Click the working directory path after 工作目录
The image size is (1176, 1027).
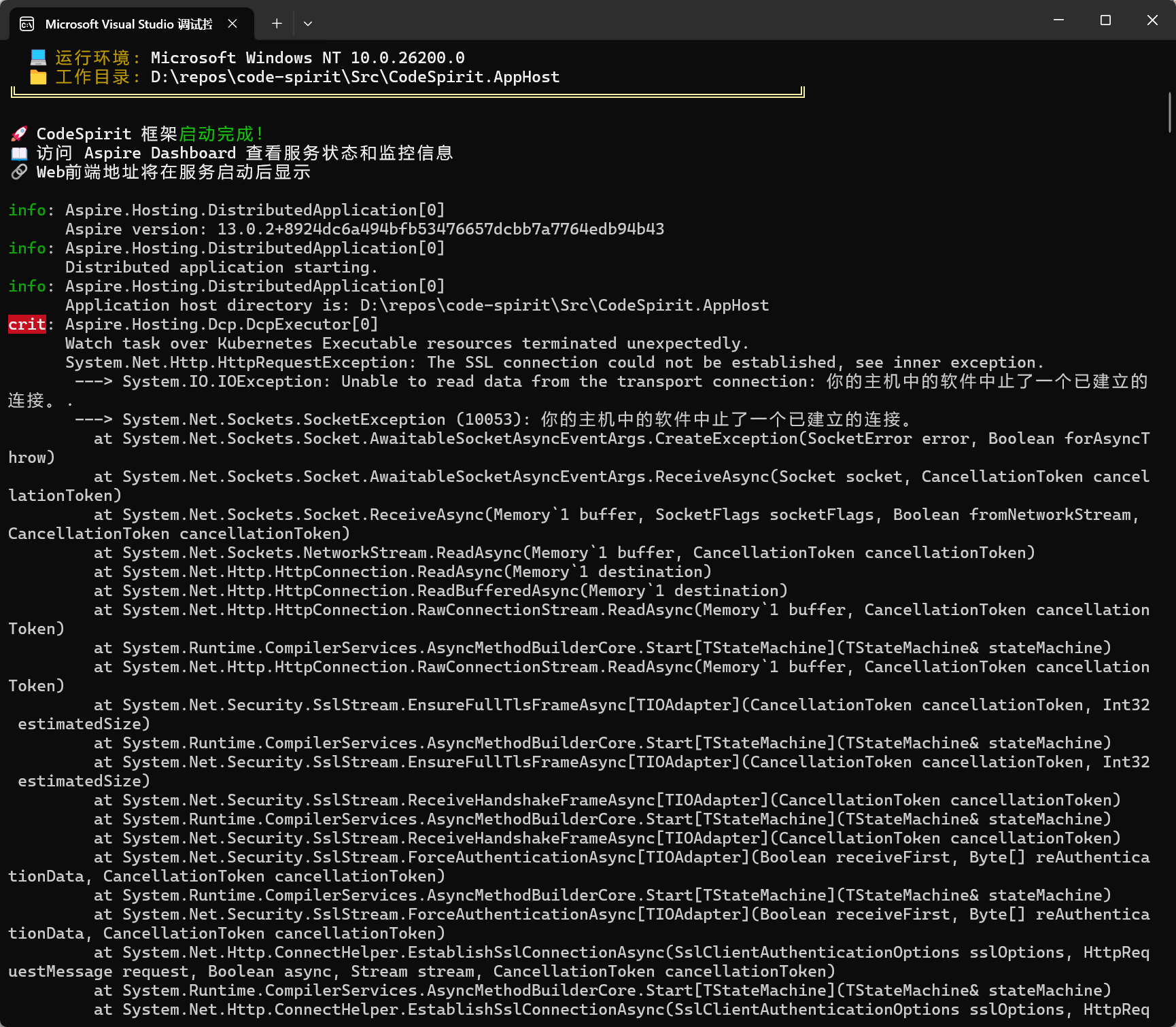point(356,77)
